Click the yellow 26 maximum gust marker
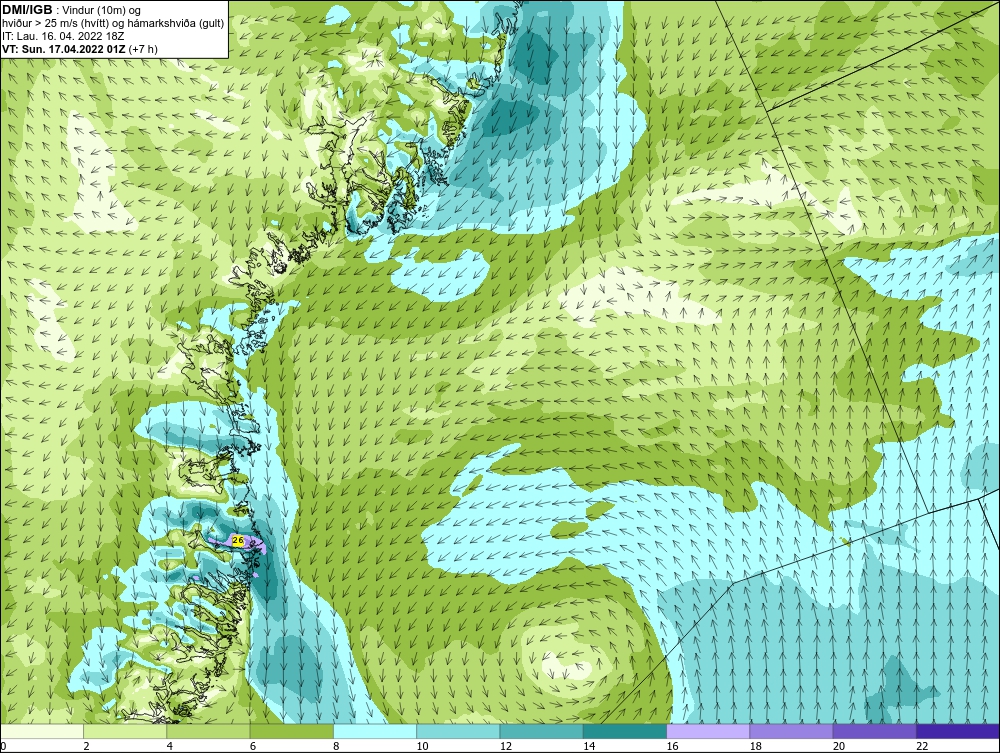1000x753 pixels. point(237,540)
